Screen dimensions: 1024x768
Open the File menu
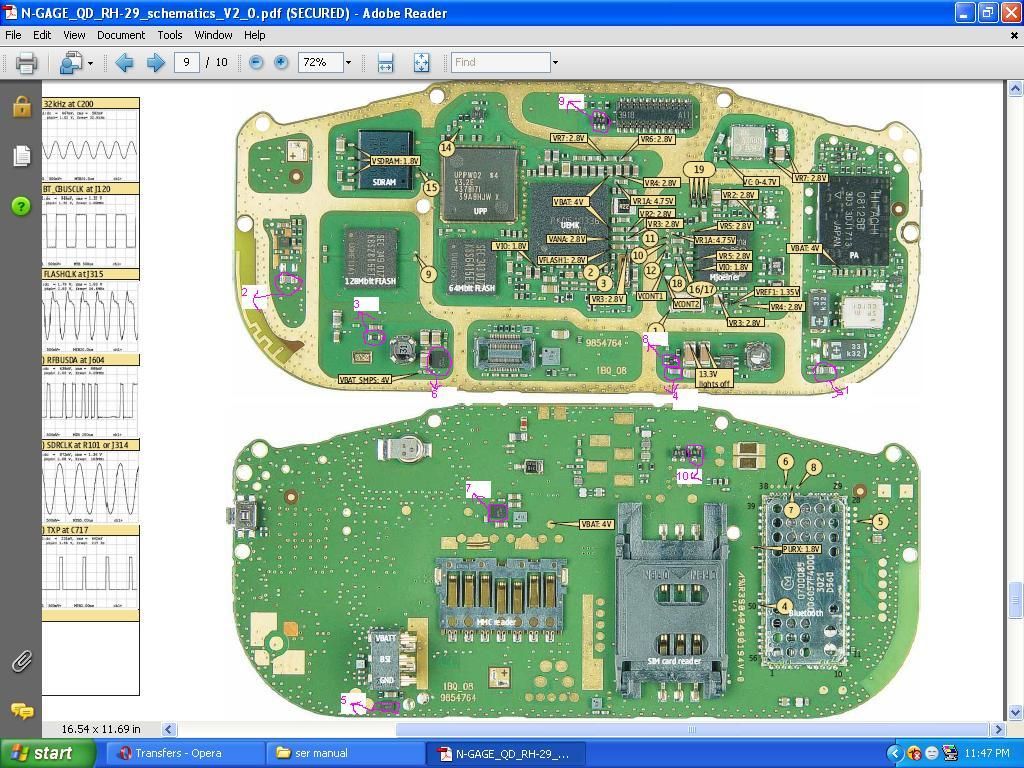13,35
